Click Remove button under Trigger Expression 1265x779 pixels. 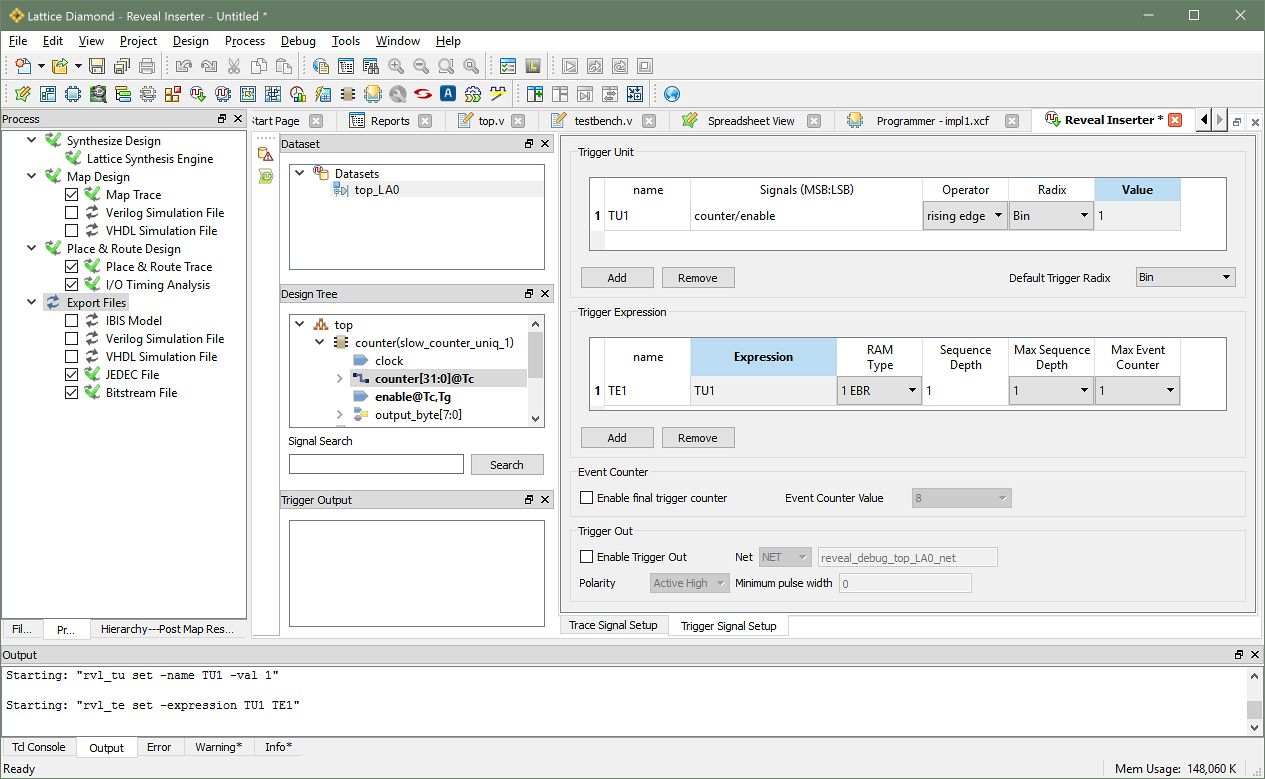pyautogui.click(x=697, y=438)
